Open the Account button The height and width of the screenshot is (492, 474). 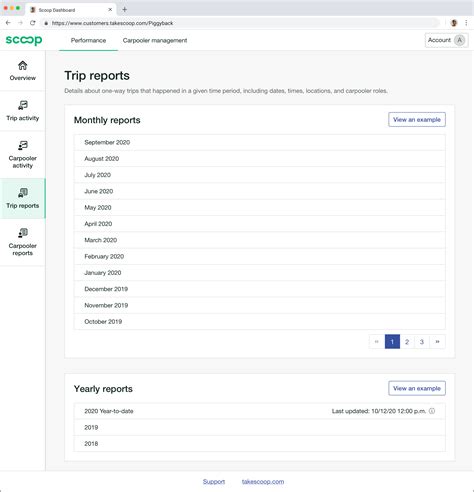[x=446, y=40]
